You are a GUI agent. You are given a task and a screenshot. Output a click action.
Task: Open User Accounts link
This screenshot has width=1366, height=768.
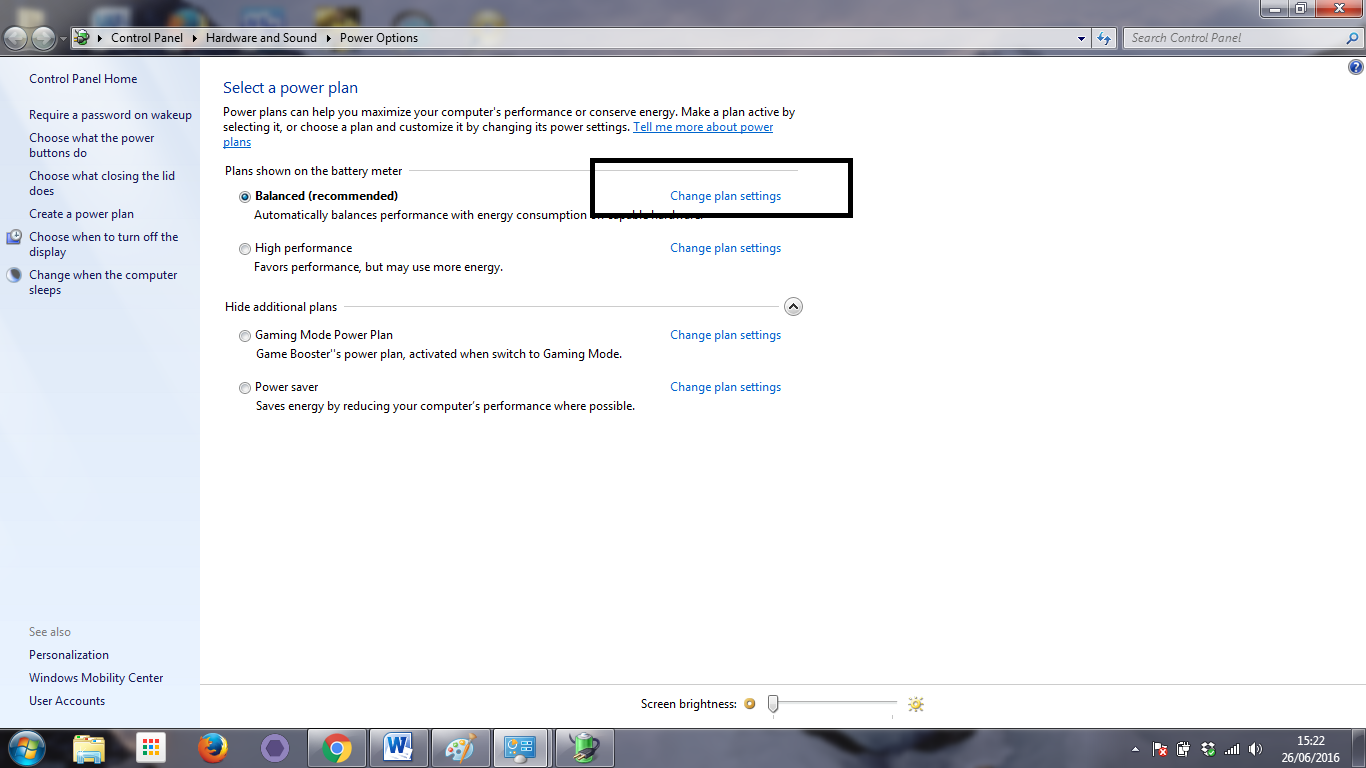(x=67, y=701)
